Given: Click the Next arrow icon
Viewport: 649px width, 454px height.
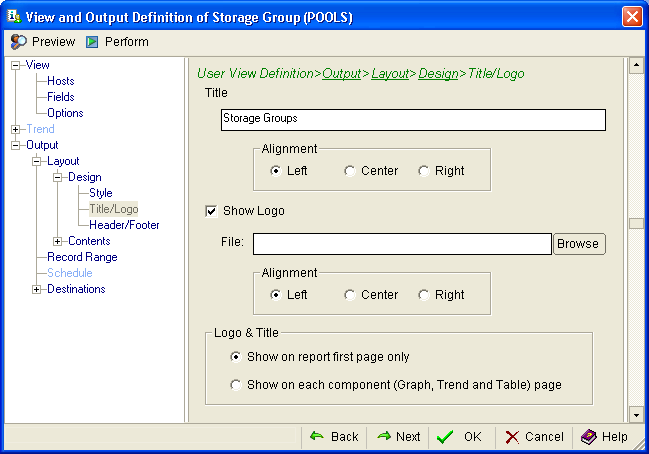Looking at the screenshot, I should click(384, 437).
